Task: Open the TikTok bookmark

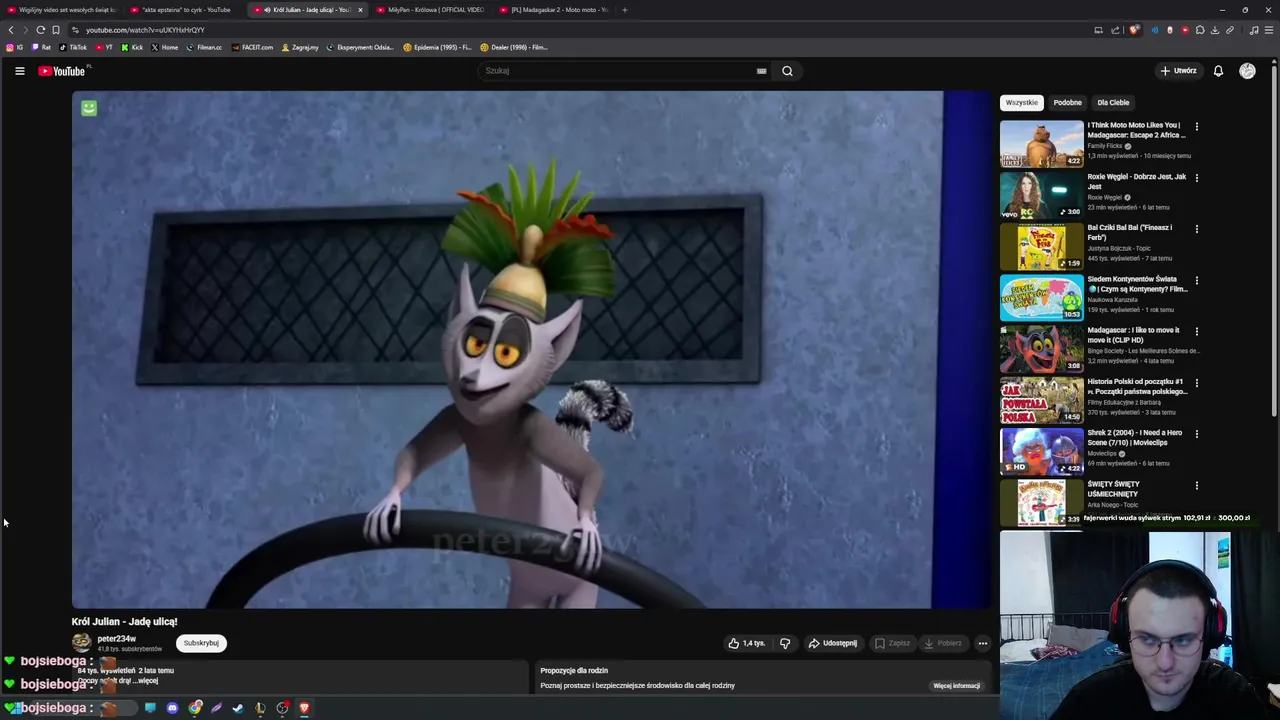Action: 73,47
